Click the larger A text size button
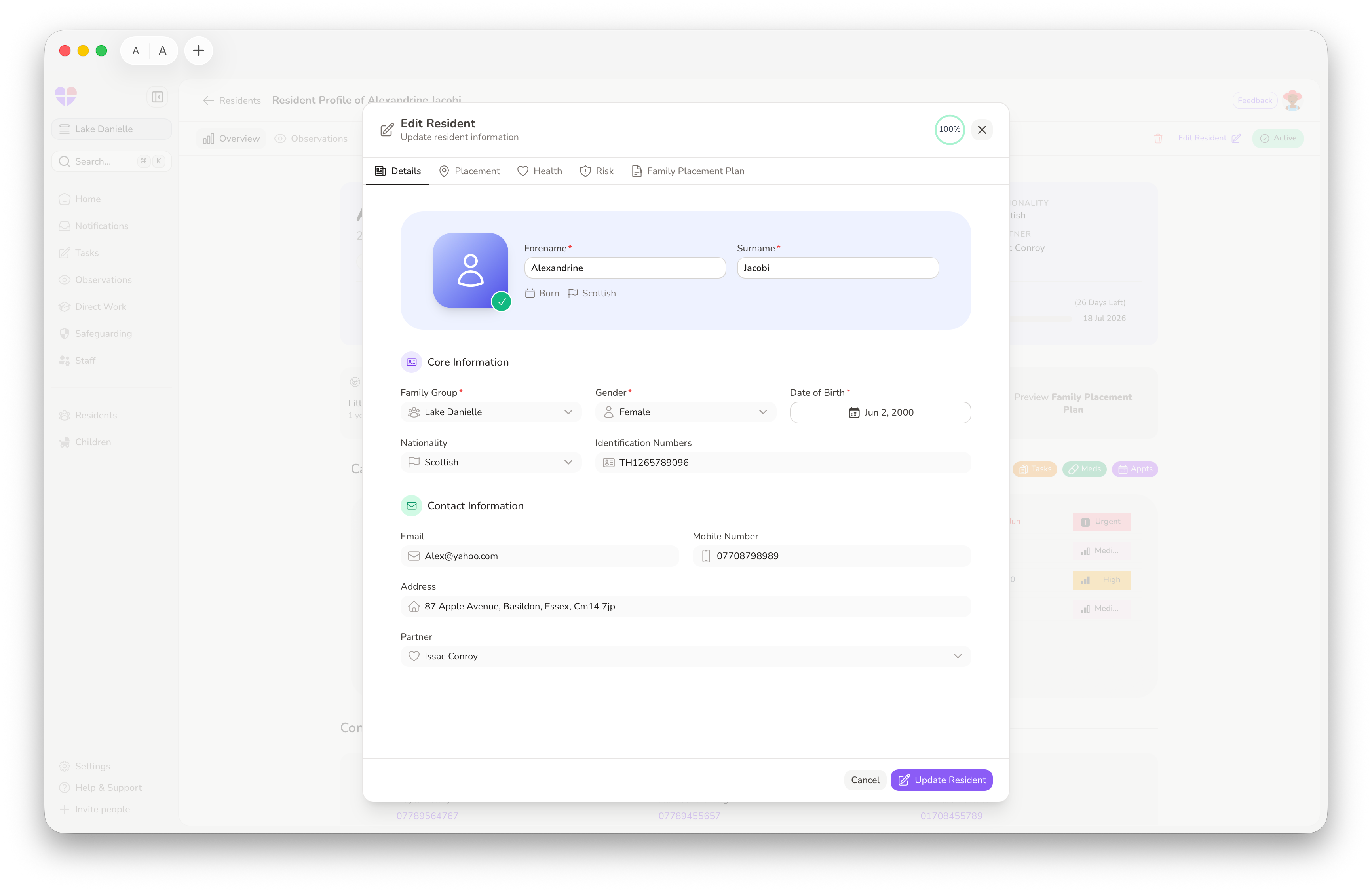The height and width of the screenshot is (892, 1372). tap(163, 51)
